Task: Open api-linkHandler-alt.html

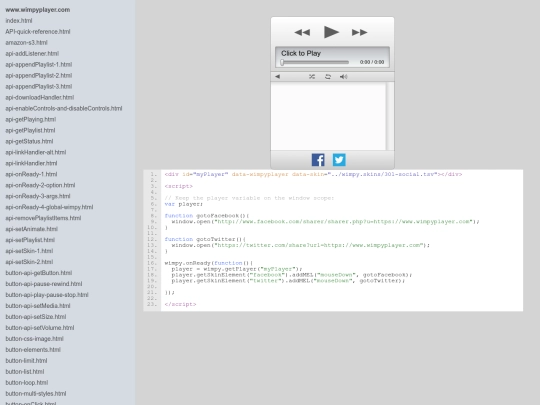Action: (36, 152)
